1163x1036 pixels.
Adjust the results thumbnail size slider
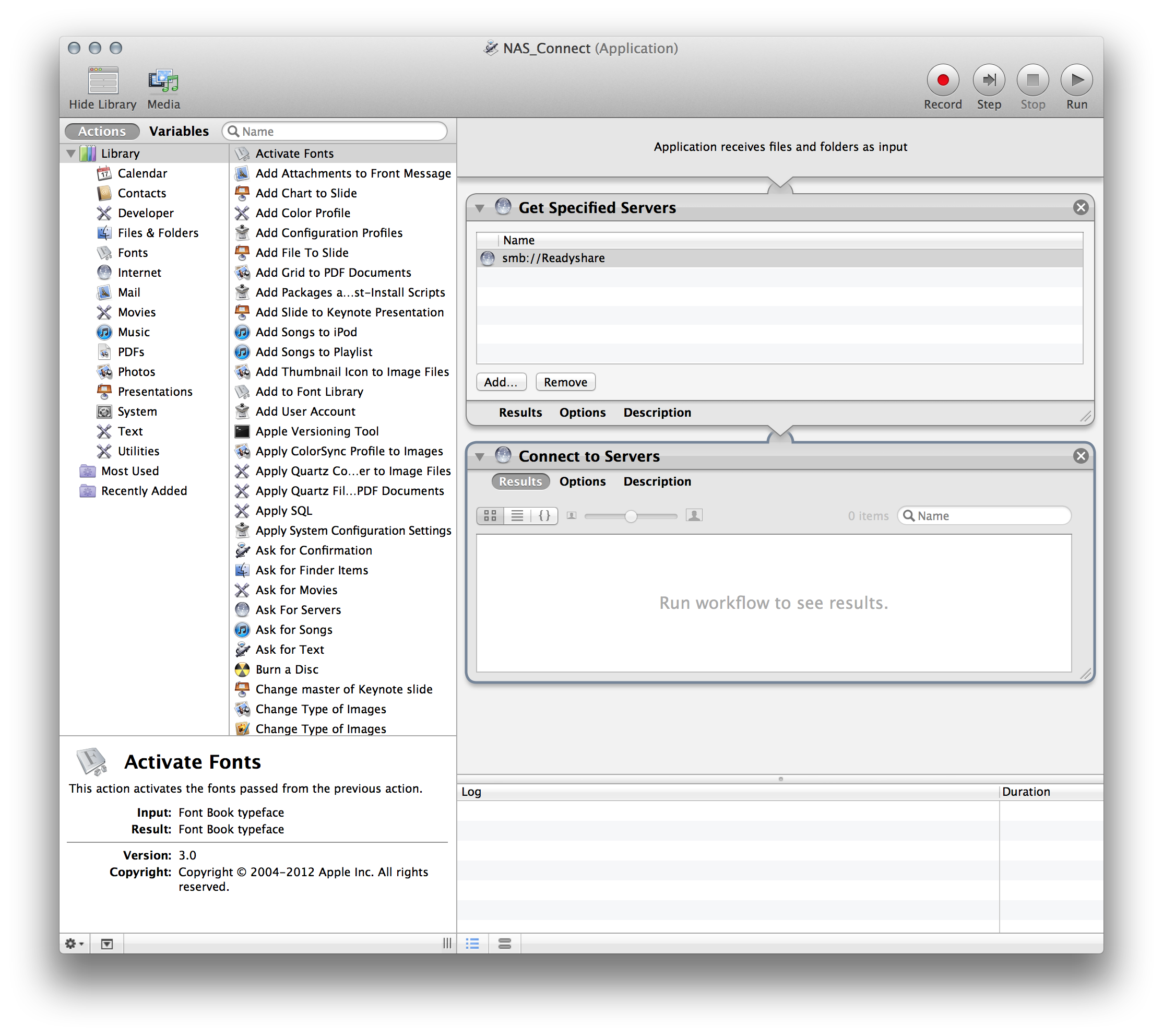click(631, 516)
